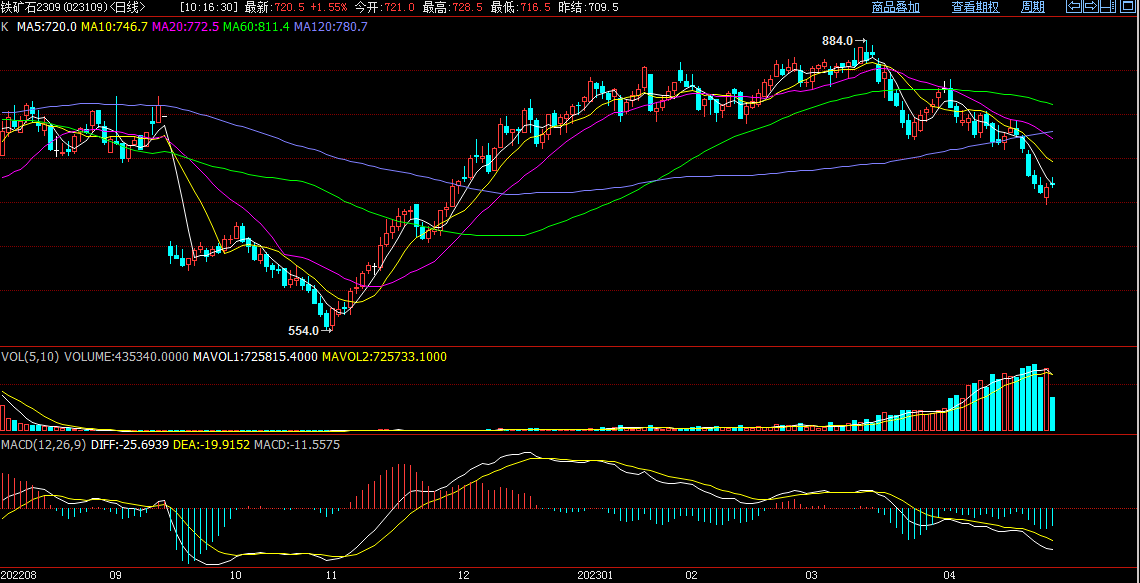Click the K label before MA5

point(5,26)
